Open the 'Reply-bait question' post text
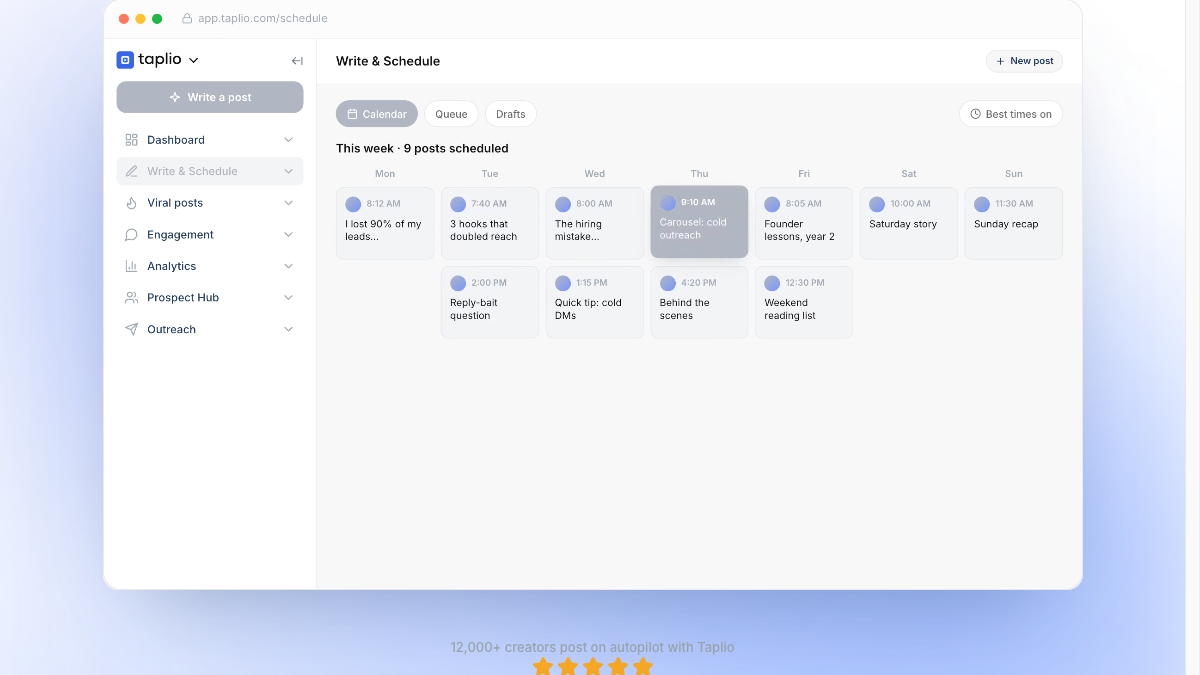This screenshot has width=1200, height=675. coord(474,309)
